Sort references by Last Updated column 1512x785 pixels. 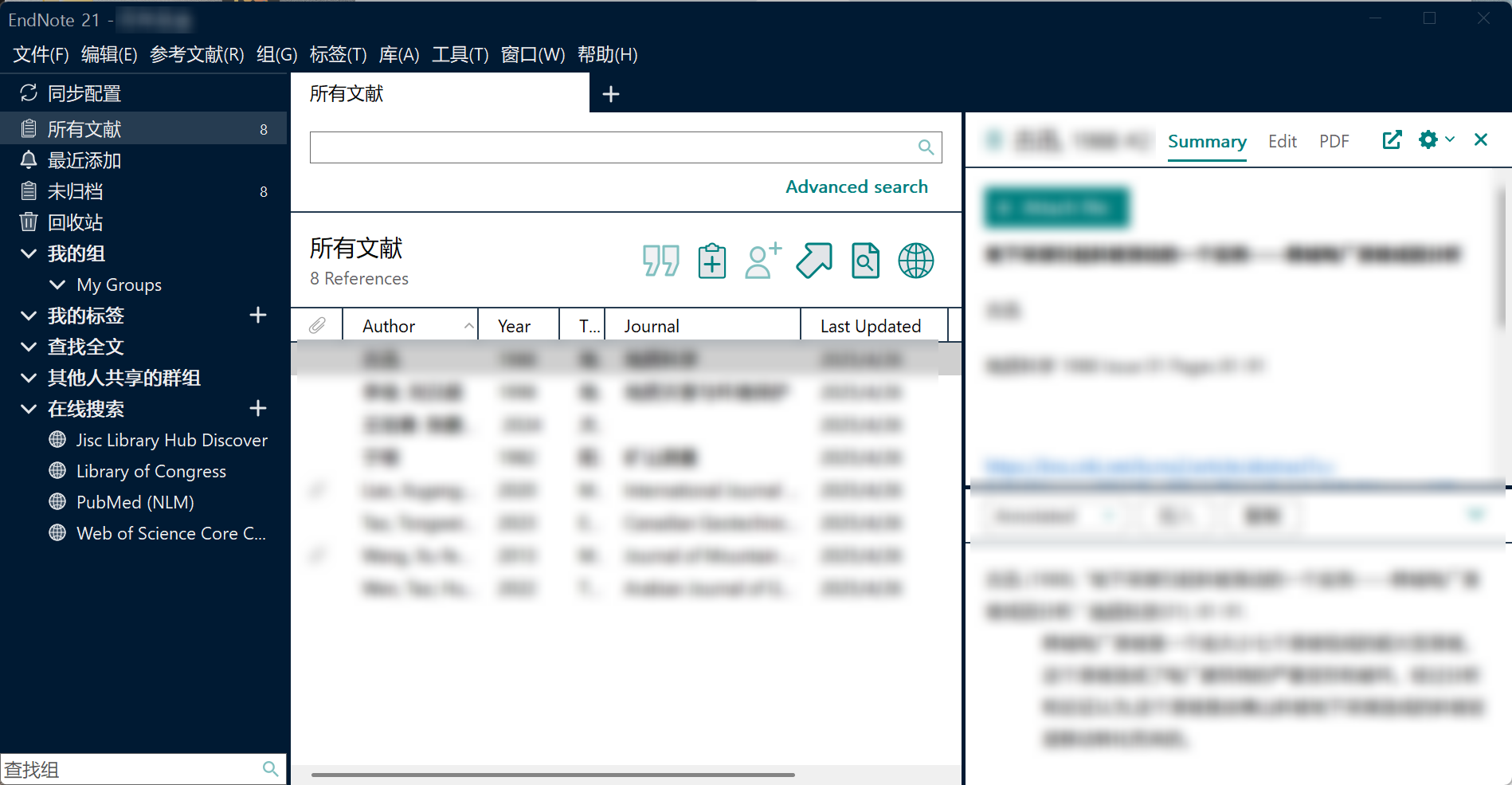click(x=874, y=325)
